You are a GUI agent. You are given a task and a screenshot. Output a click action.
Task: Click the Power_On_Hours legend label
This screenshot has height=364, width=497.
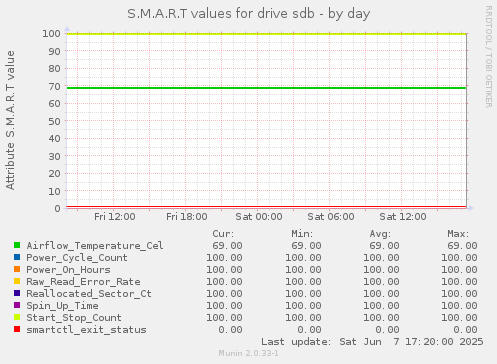(68, 270)
